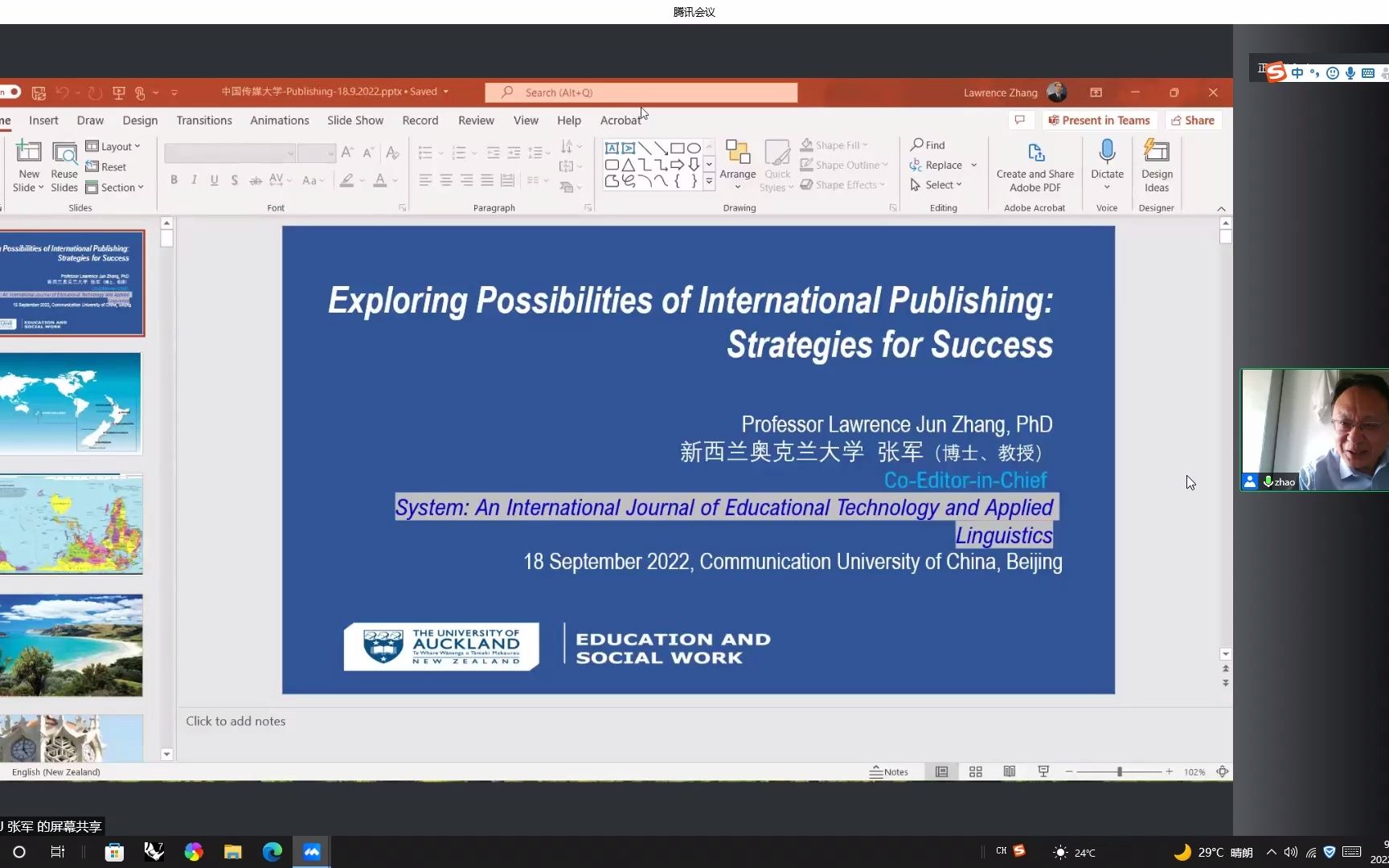Decrease font size with the smaller A icon
Image resolution: width=1389 pixels, height=868 pixels.
(368, 152)
